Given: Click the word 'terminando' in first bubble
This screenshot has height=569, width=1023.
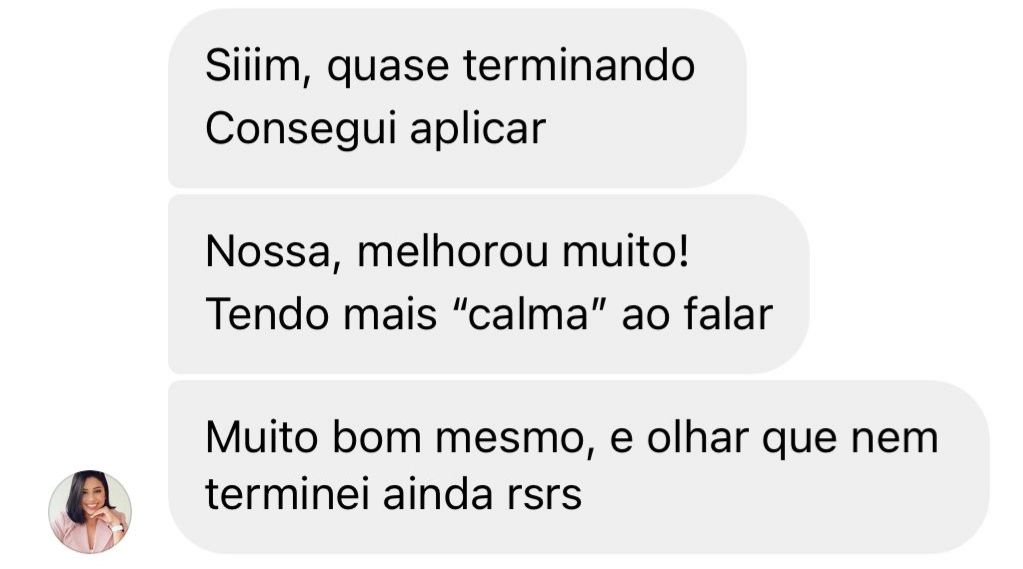Looking at the screenshot, I should point(579,66).
